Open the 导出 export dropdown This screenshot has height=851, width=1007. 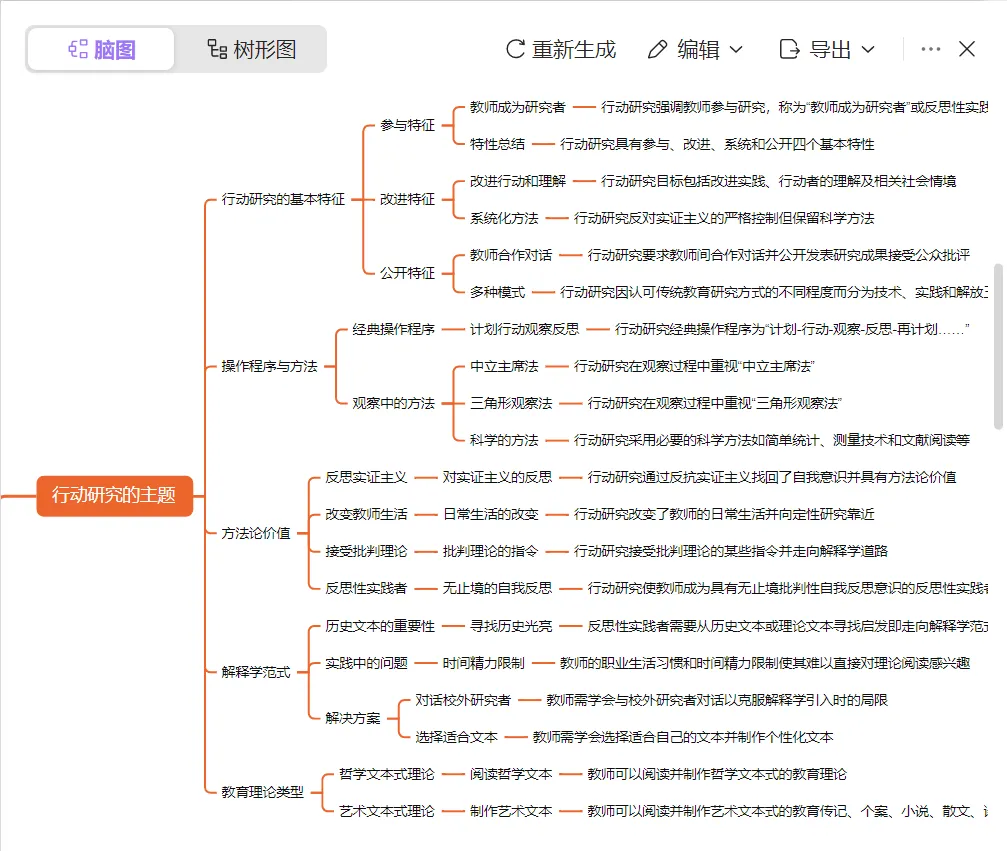click(827, 49)
